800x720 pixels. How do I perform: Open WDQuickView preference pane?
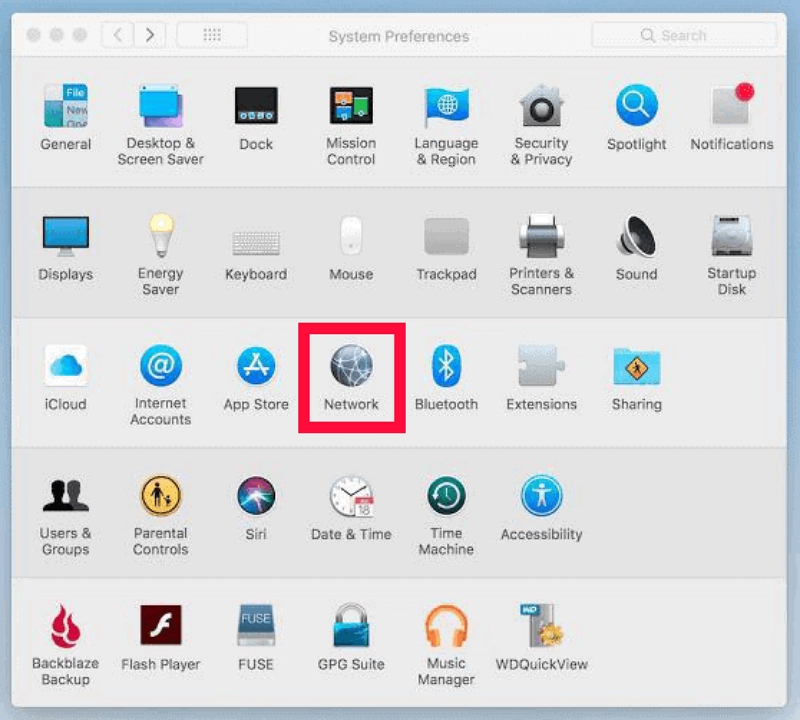coord(541,638)
